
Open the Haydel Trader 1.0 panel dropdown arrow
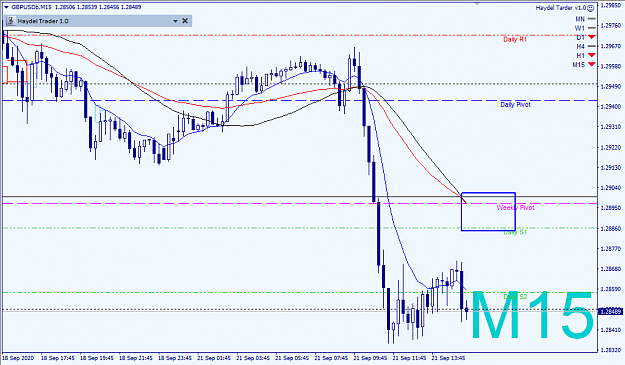pos(175,21)
